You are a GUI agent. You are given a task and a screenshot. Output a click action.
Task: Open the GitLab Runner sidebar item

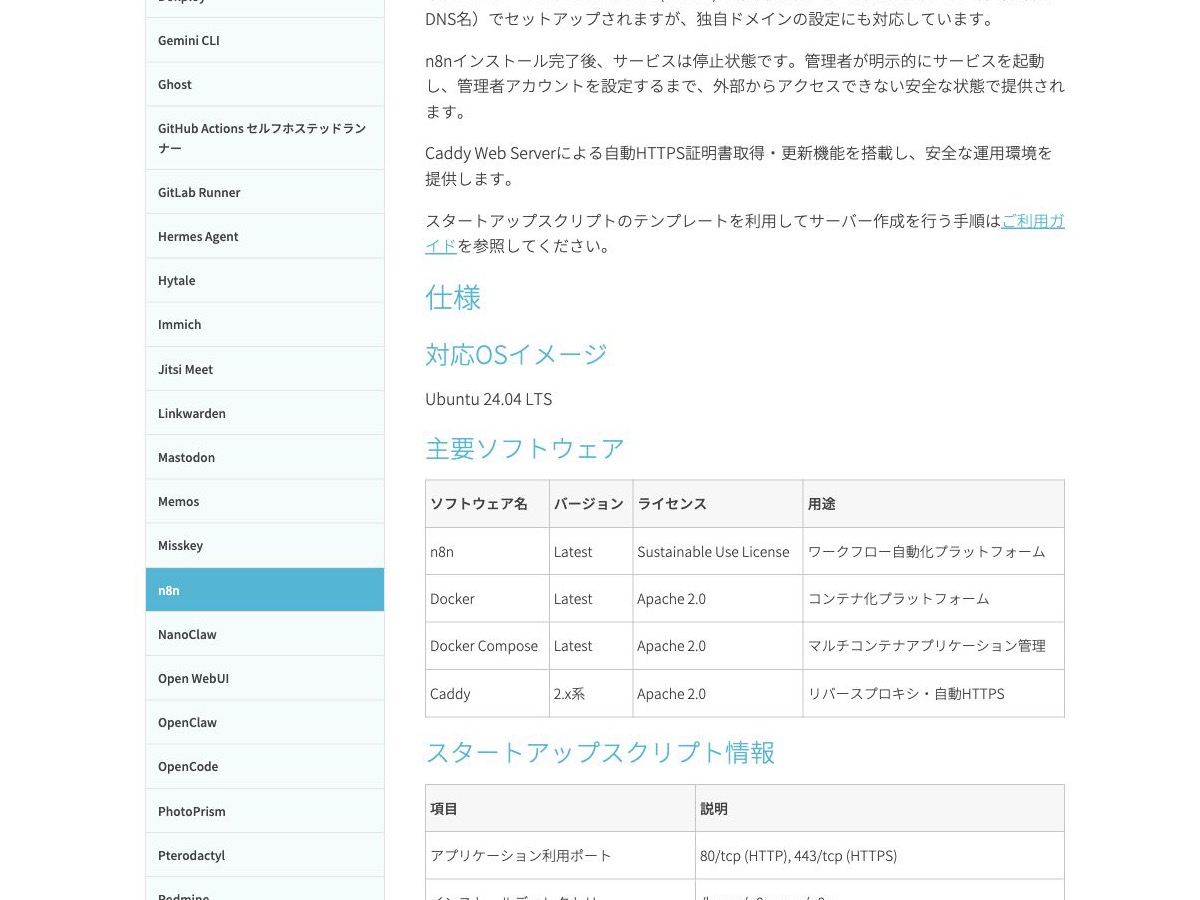[x=265, y=192]
